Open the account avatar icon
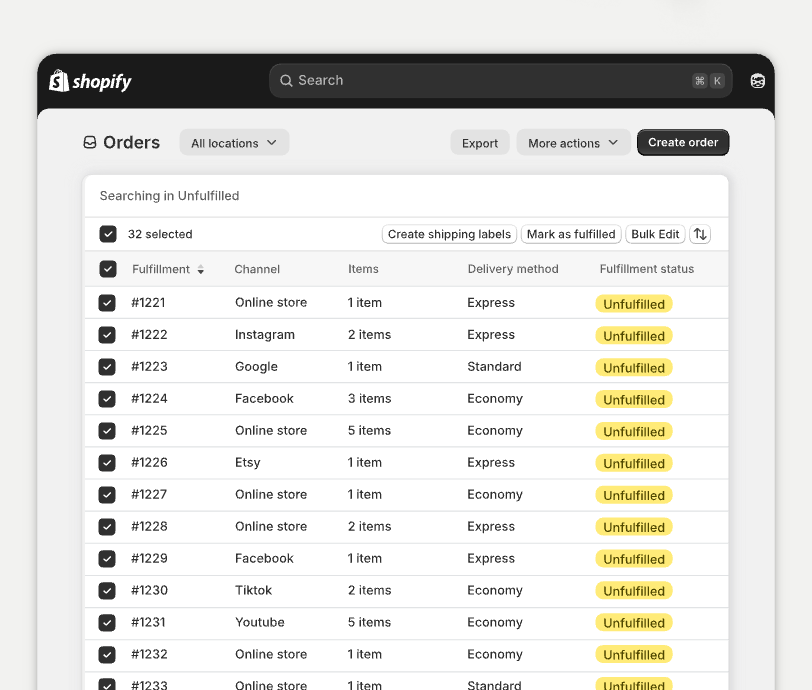This screenshot has width=812, height=690. tap(758, 81)
